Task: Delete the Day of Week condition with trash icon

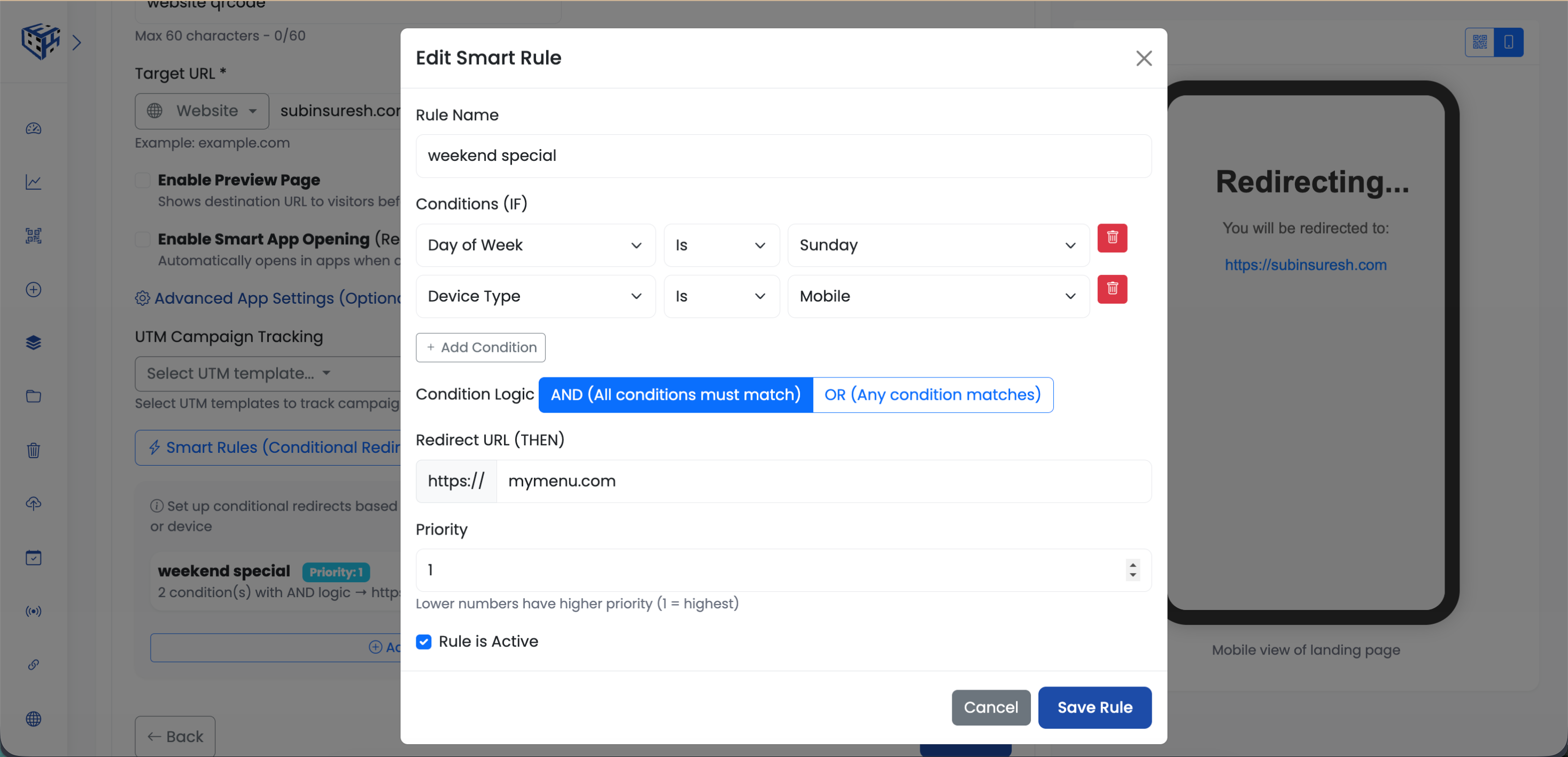Action: (1113, 238)
